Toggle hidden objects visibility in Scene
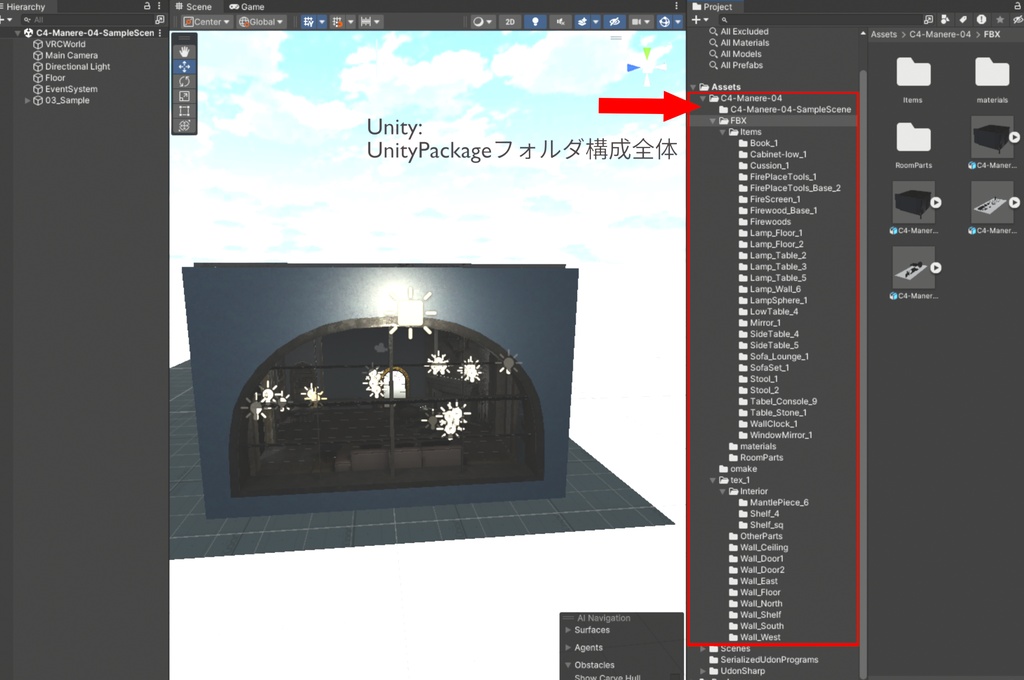 pyautogui.click(x=614, y=22)
